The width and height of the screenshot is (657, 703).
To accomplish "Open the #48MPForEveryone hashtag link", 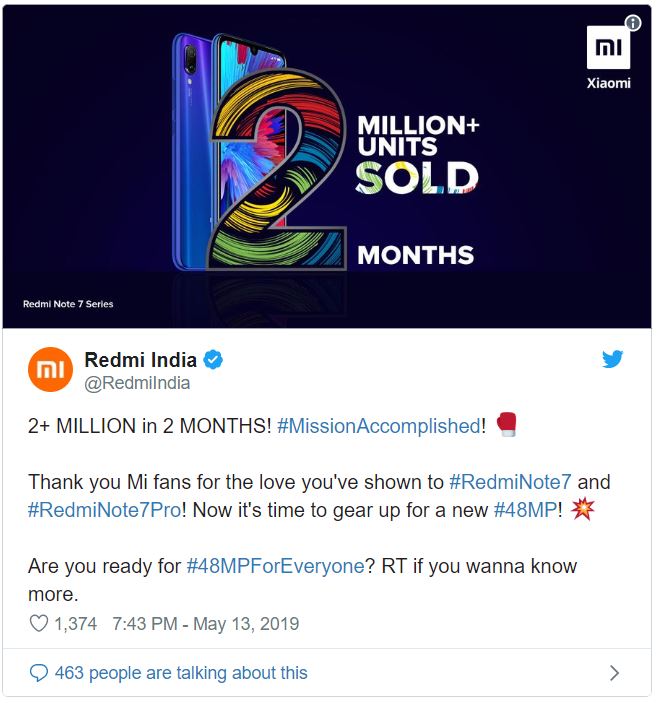I will tap(276, 566).
